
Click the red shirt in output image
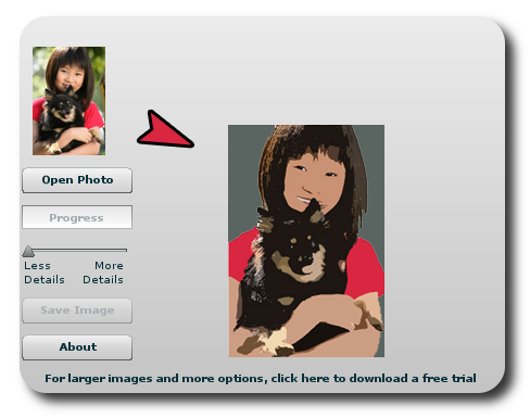pyautogui.click(x=367, y=267)
